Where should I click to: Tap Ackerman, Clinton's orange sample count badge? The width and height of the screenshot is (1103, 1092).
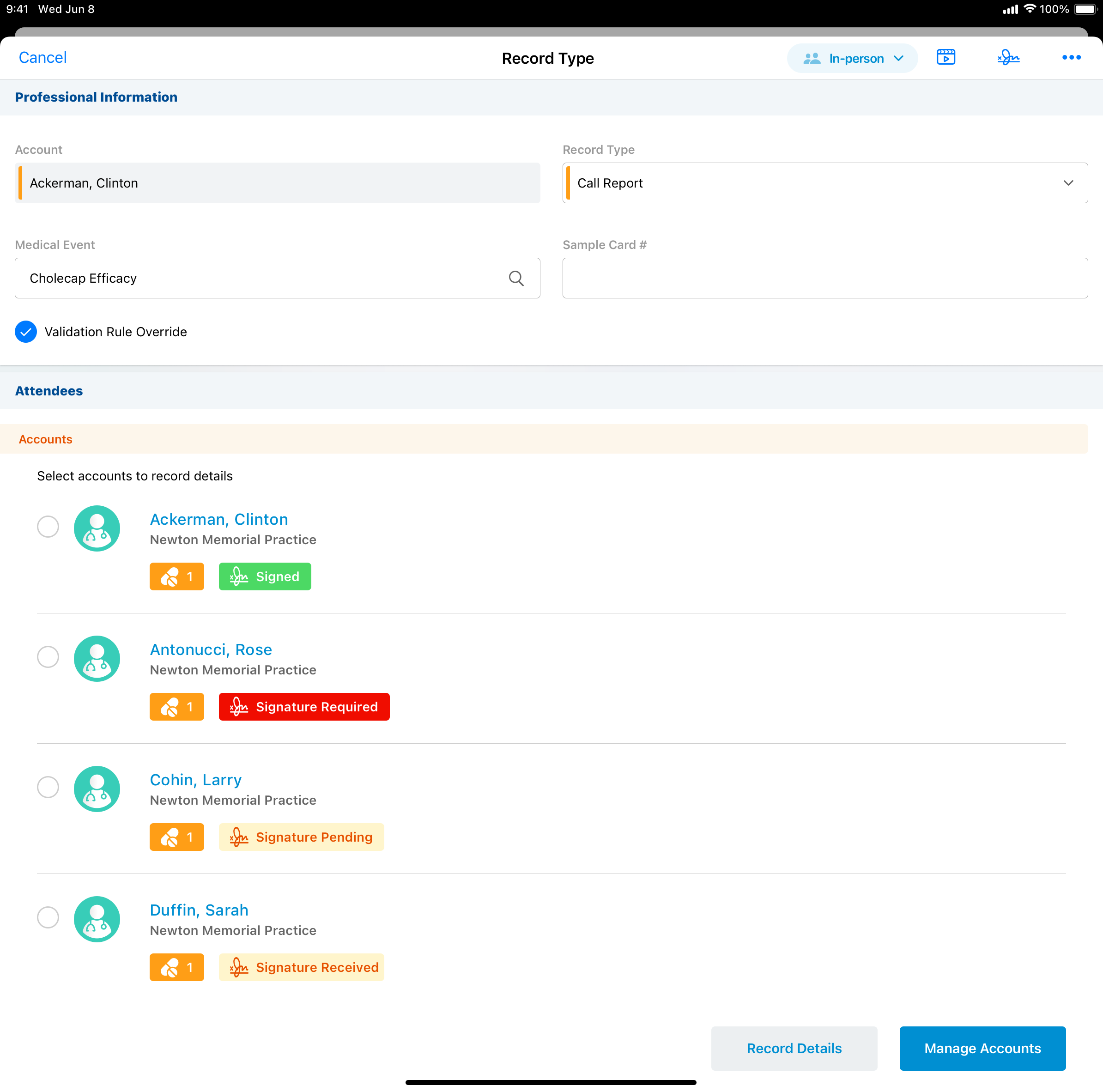pyautogui.click(x=176, y=576)
